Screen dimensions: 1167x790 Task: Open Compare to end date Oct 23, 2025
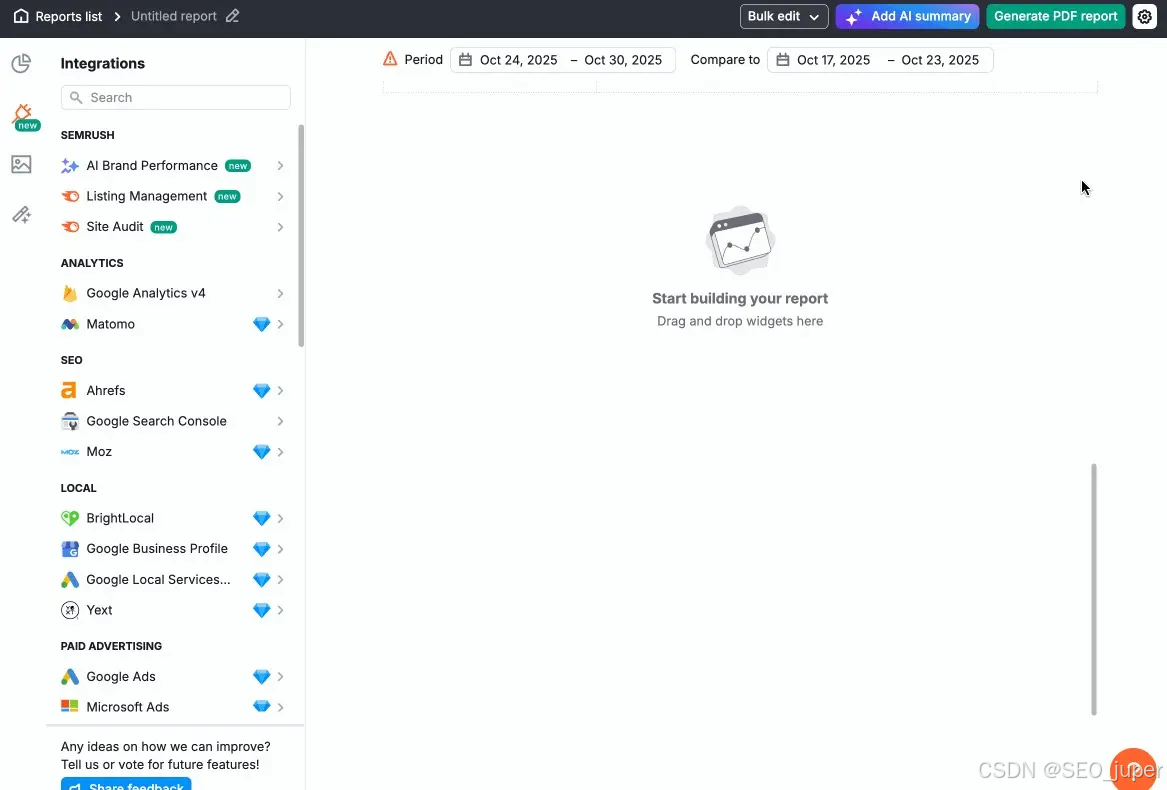click(940, 60)
